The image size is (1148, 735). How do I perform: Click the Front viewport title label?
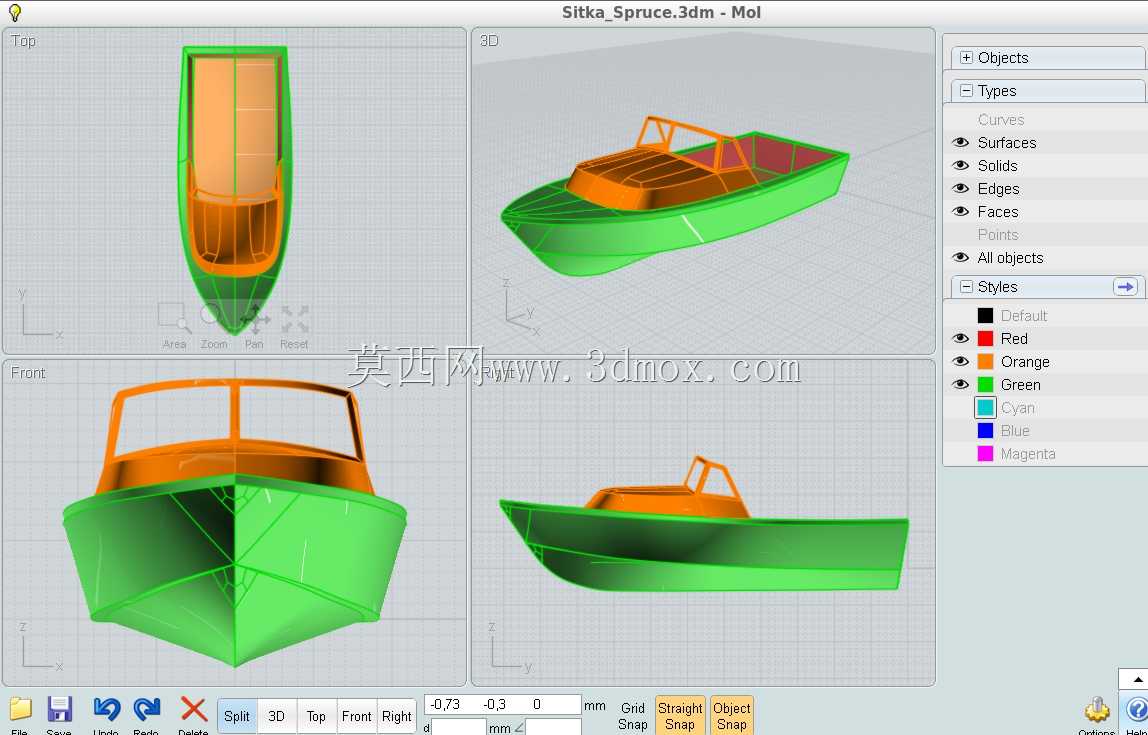[28, 373]
